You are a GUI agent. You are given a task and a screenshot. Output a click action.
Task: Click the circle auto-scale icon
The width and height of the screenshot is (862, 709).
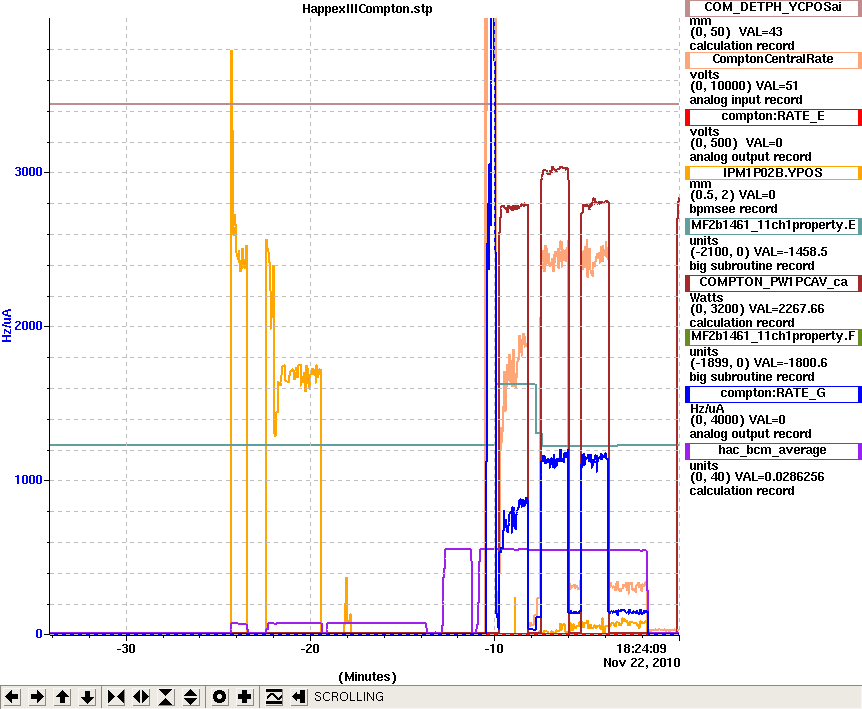[x=219, y=697]
